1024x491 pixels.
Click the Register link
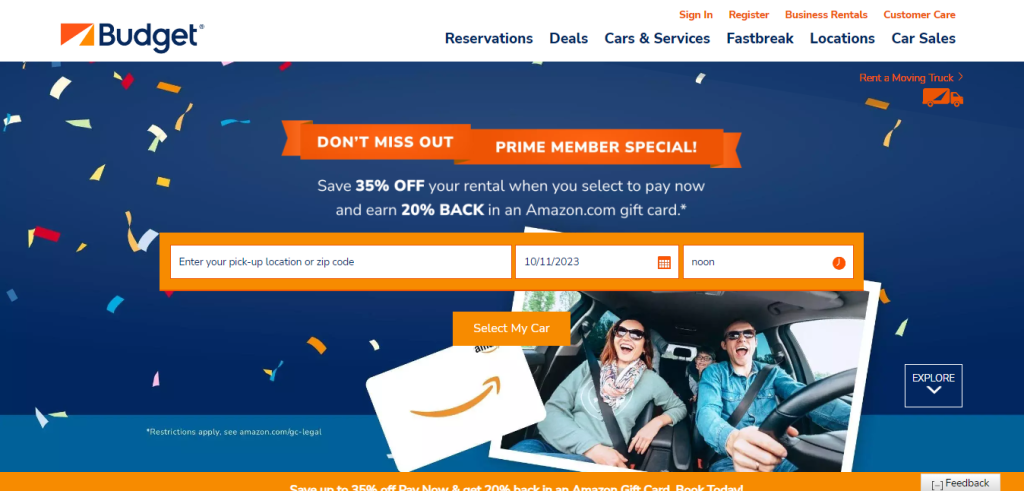(748, 14)
